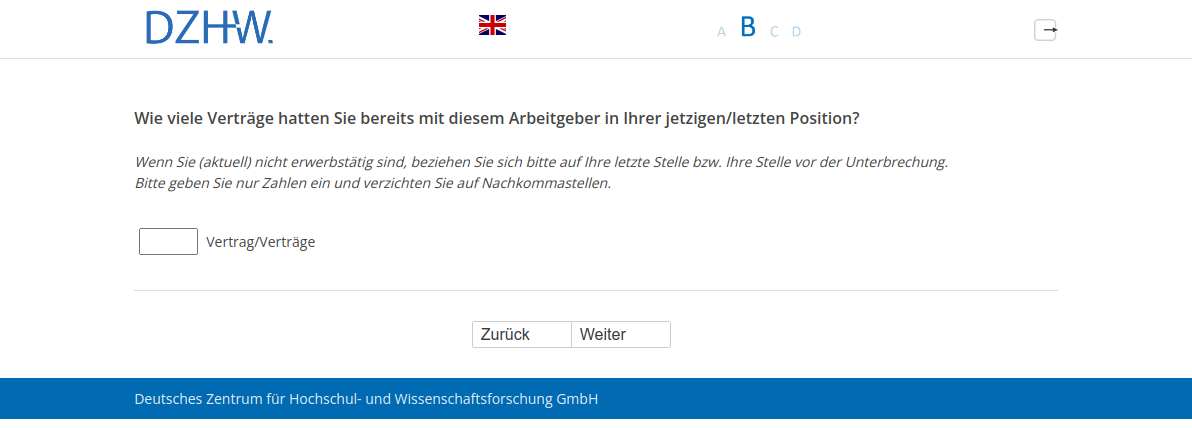This screenshot has height=428, width=1192.
Task: Select font size B
Action: coord(748,28)
